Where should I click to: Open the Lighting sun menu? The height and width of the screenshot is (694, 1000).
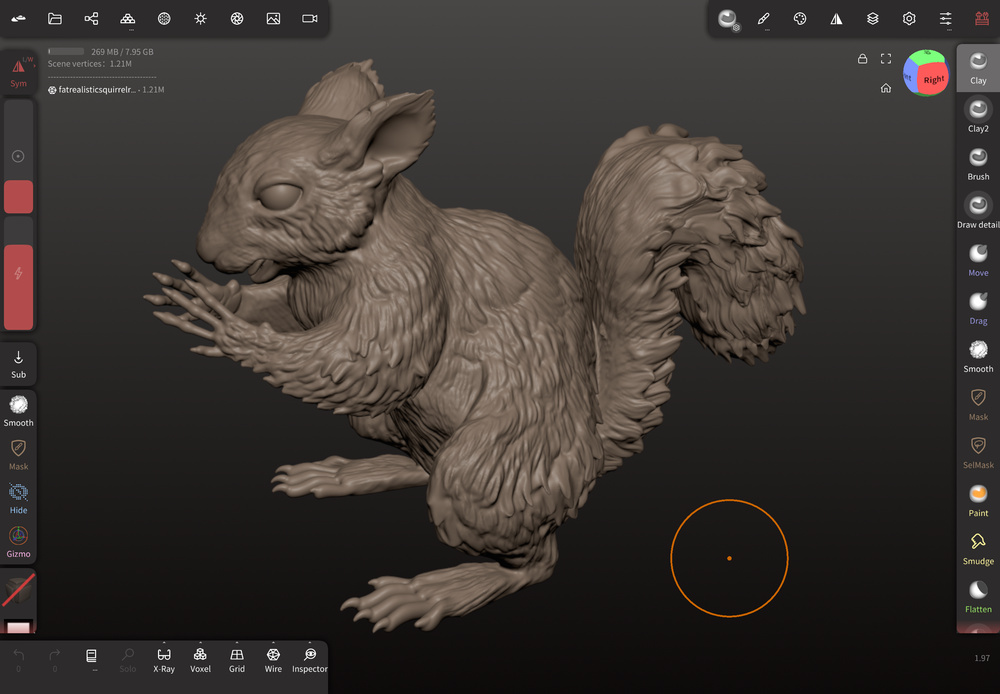pos(200,19)
